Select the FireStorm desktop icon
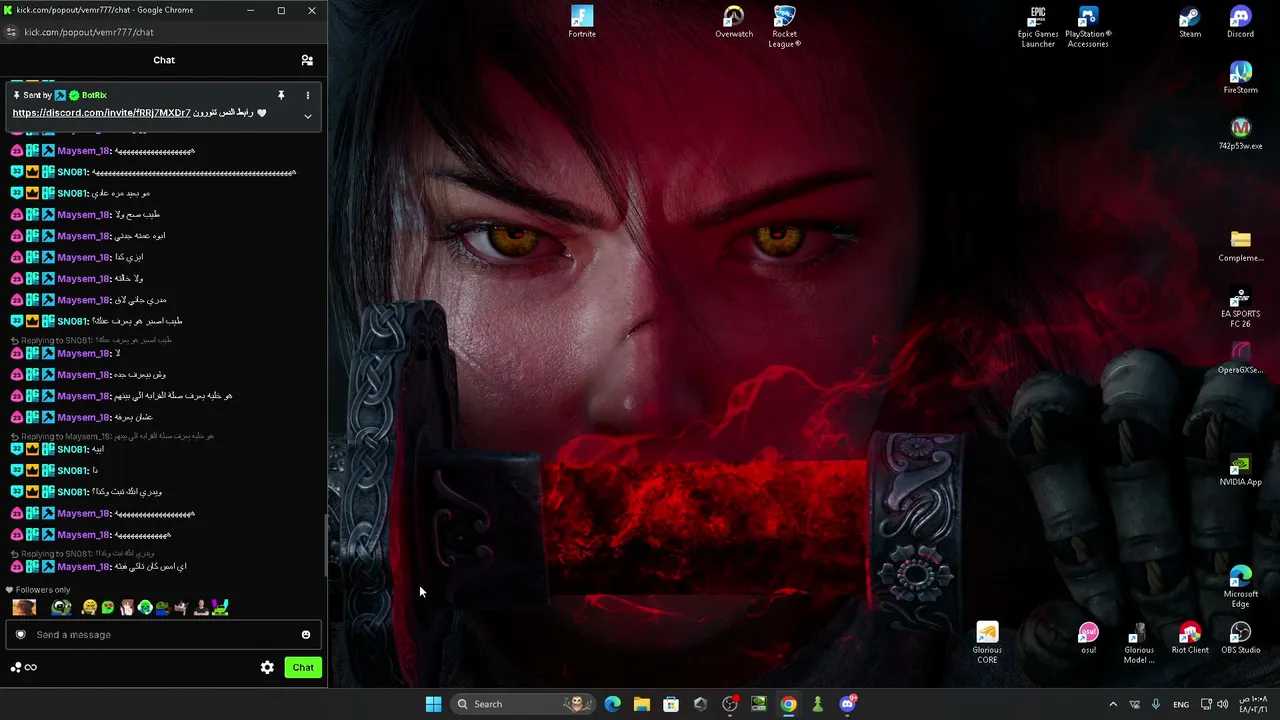 (x=1241, y=78)
